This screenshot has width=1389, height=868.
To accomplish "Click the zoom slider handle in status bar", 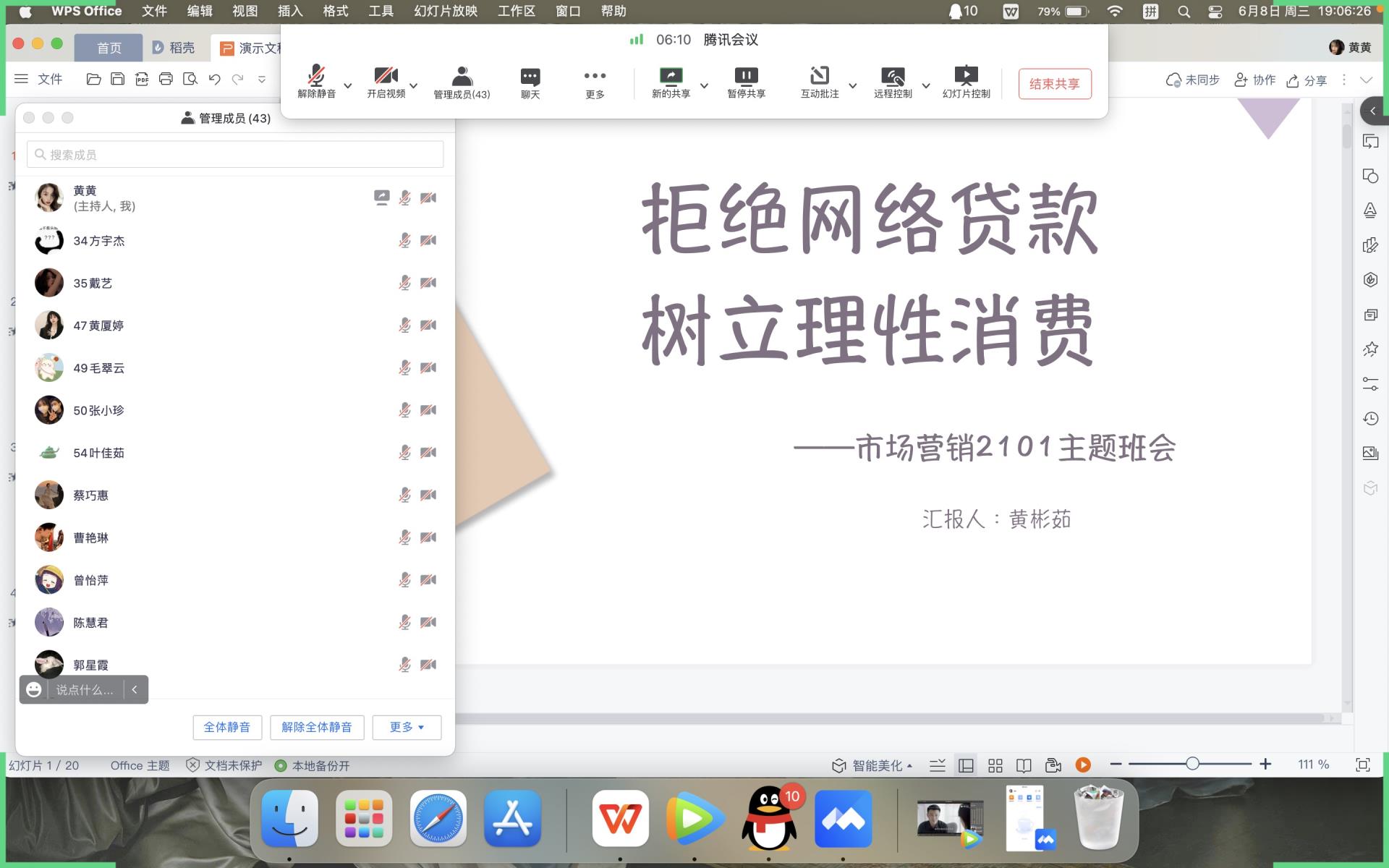I will 1192,764.
